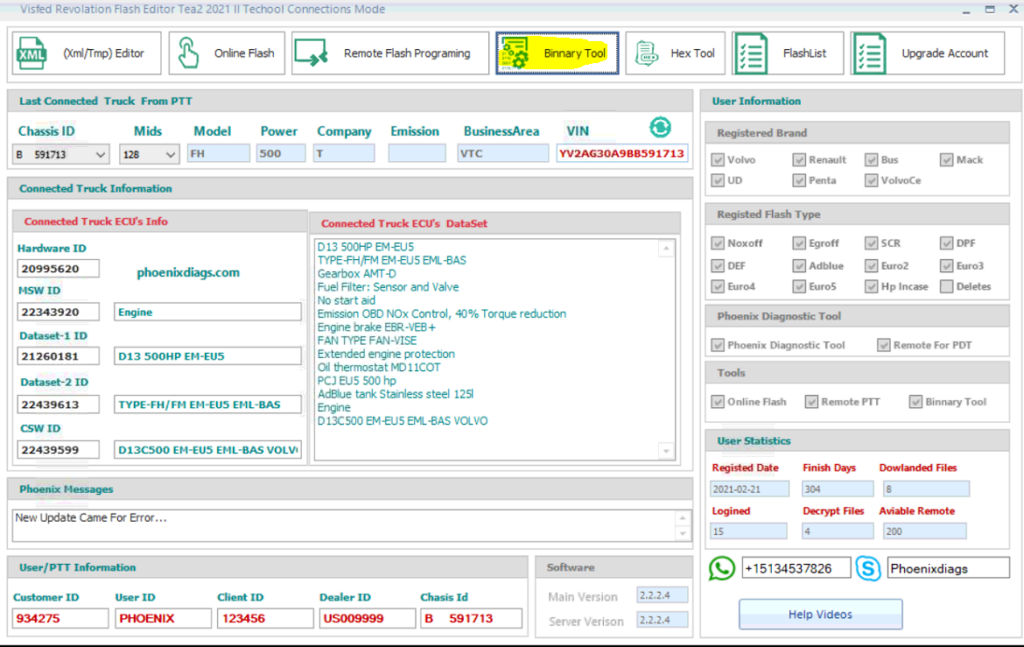Click Phoenix Messages scroll up arrow
This screenshot has height=647, width=1024.
click(682, 518)
